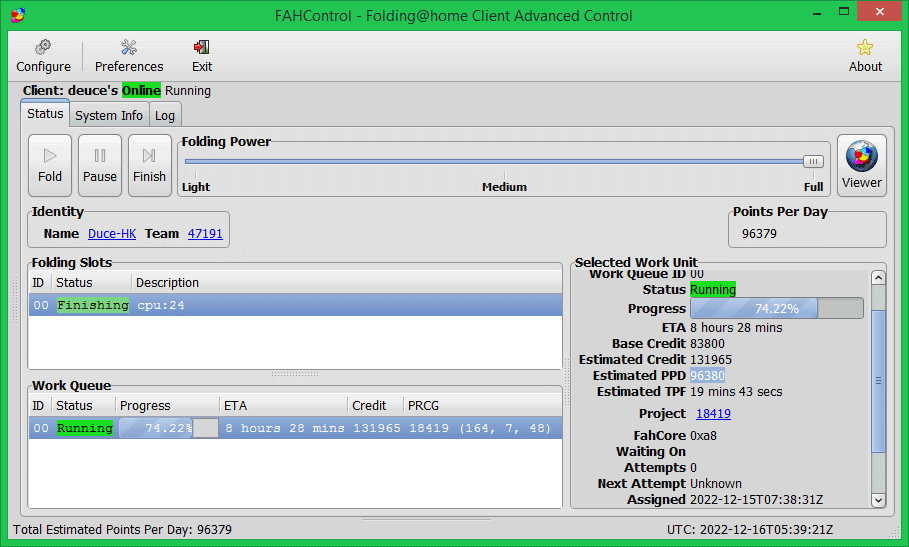This screenshot has width=909, height=547.
Task: Click the Assigned 2022-12-15T07:38:31Z timestamp
Action: 757,499
